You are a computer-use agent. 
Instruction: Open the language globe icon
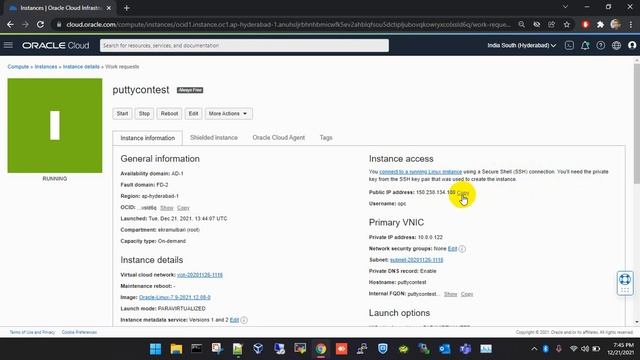[616, 45]
